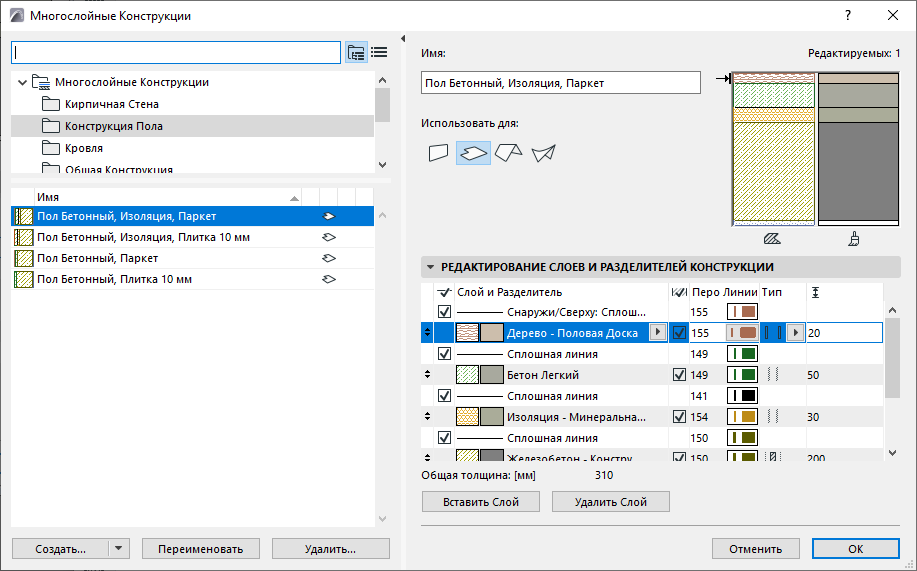Toggle Сплошная линия checkbox, pen 150
Screen dimensions: 917x571
coord(444,438)
